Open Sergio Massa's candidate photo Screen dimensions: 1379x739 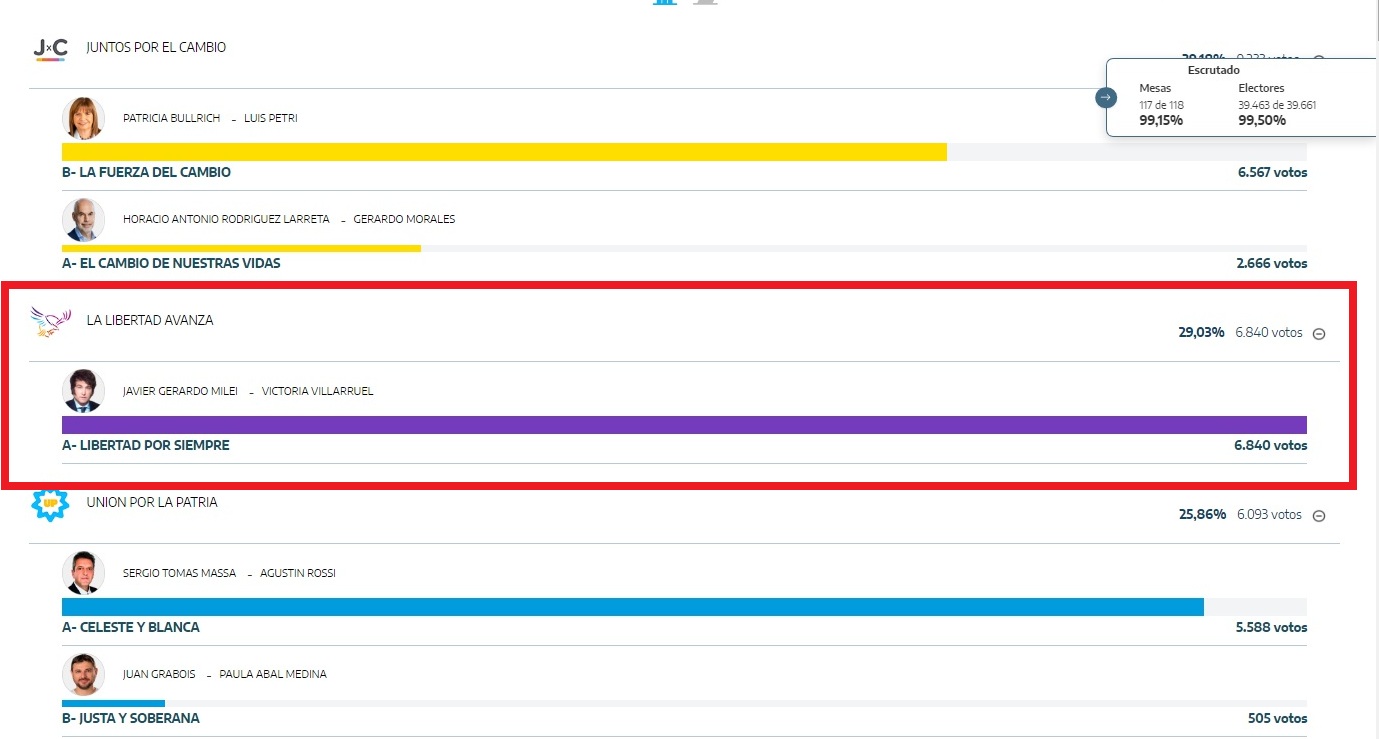[83, 573]
